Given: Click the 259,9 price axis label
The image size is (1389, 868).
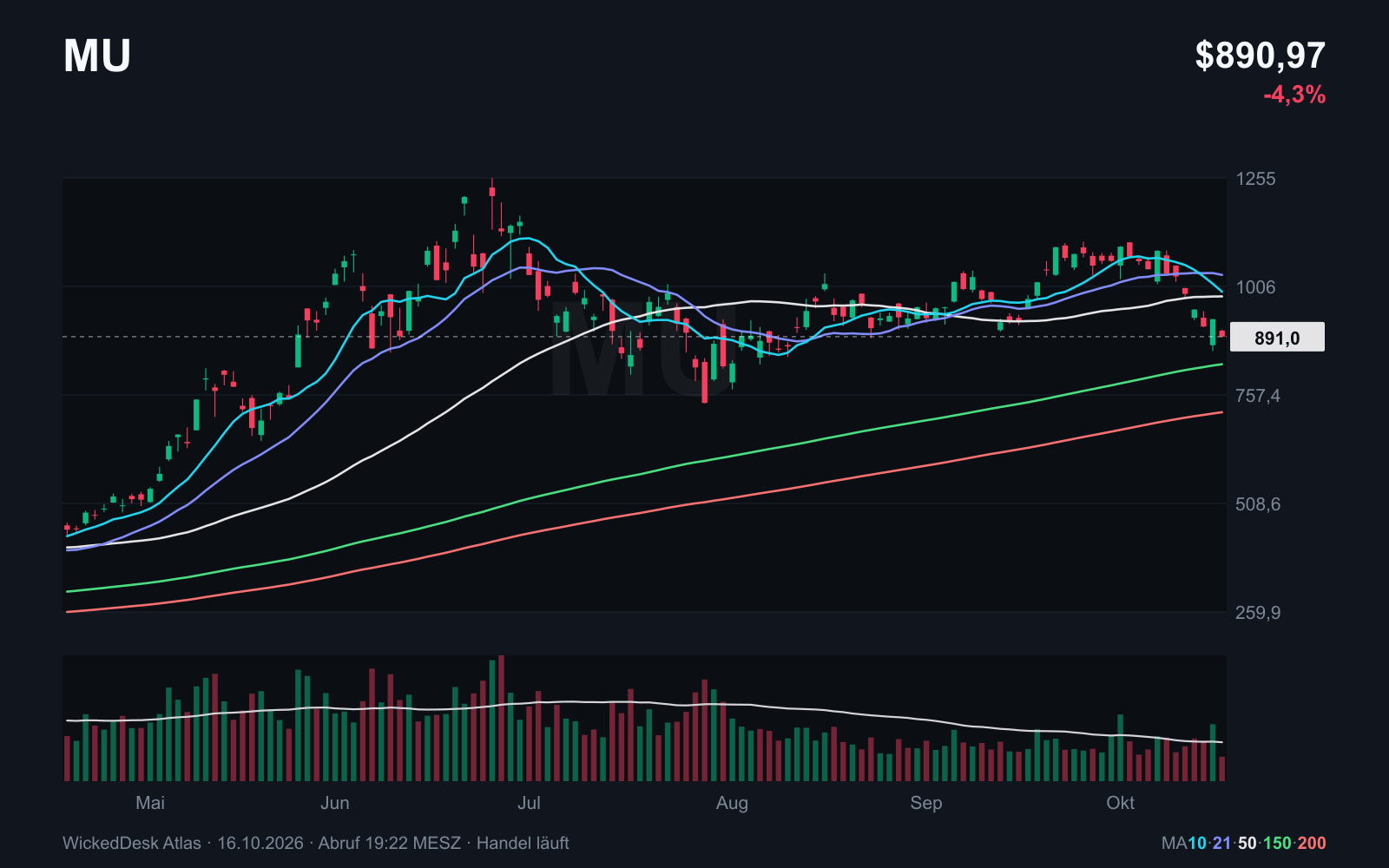Looking at the screenshot, I should tap(1257, 613).
